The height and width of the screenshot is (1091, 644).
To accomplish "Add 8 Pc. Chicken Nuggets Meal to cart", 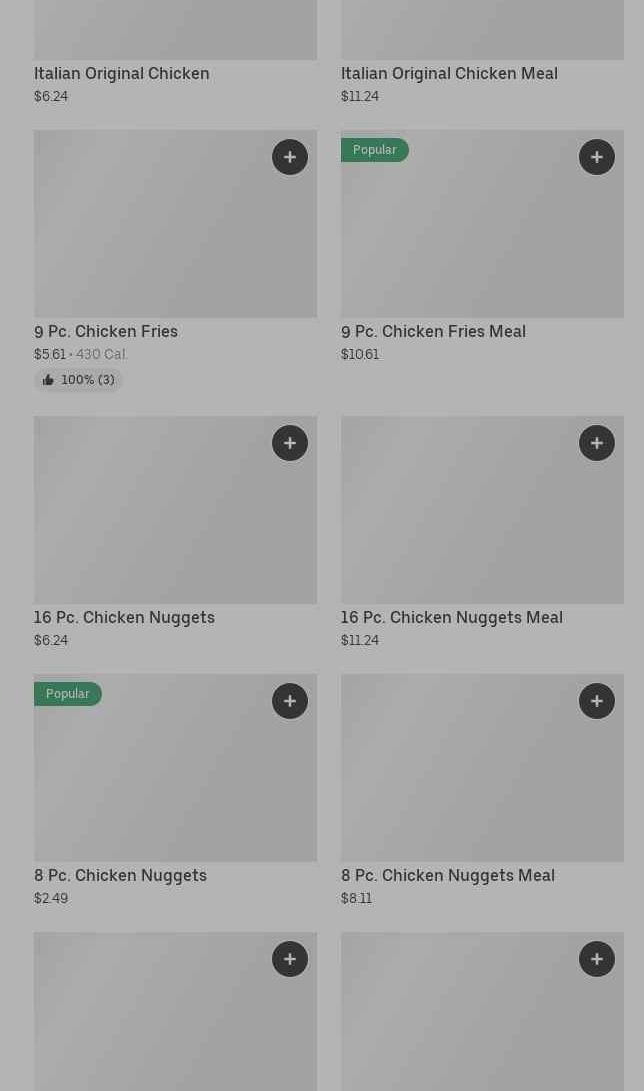I will click(597, 701).
